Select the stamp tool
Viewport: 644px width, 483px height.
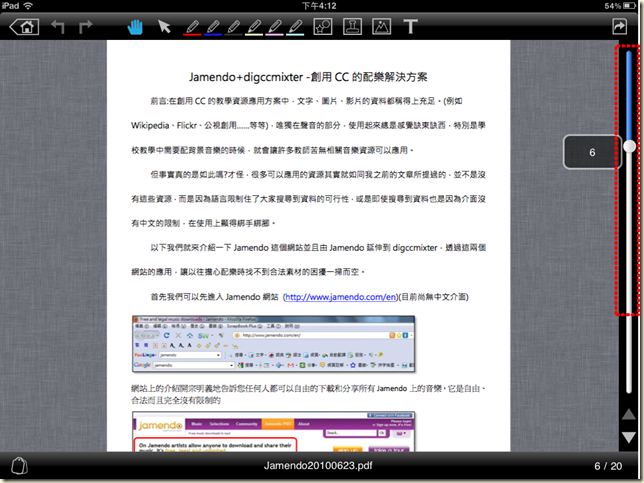pos(352,27)
